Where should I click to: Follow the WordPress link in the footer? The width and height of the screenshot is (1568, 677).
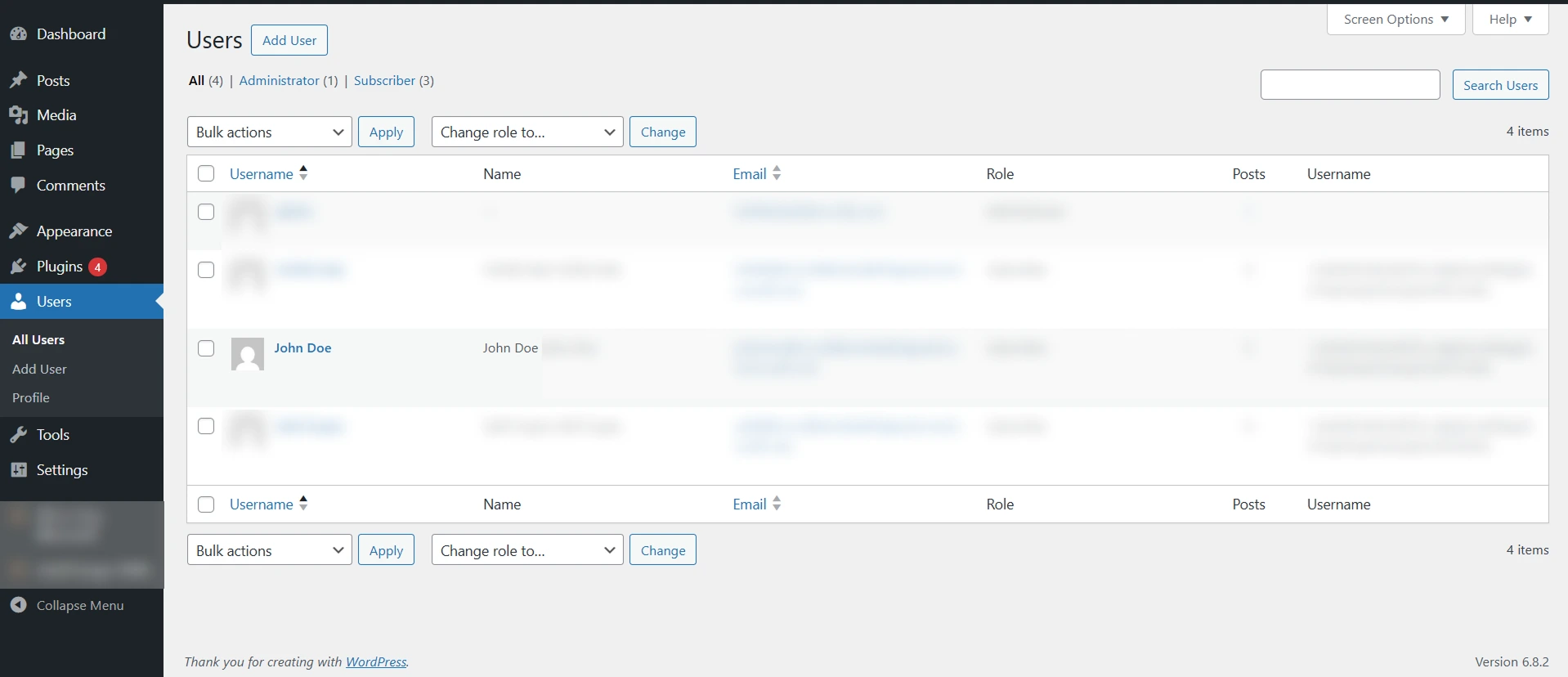click(376, 661)
